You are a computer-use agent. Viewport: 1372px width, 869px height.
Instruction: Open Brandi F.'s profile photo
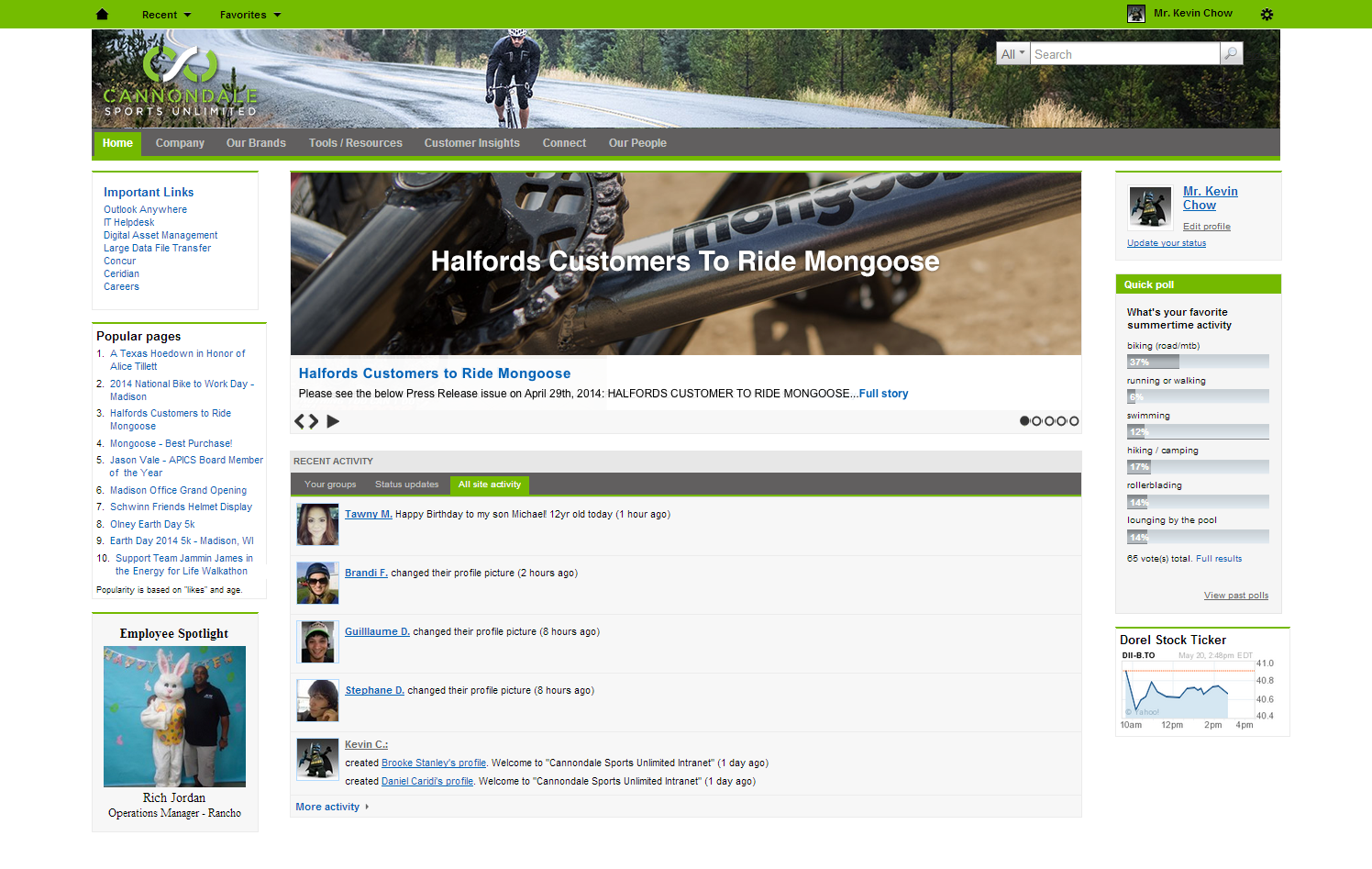tap(317, 584)
